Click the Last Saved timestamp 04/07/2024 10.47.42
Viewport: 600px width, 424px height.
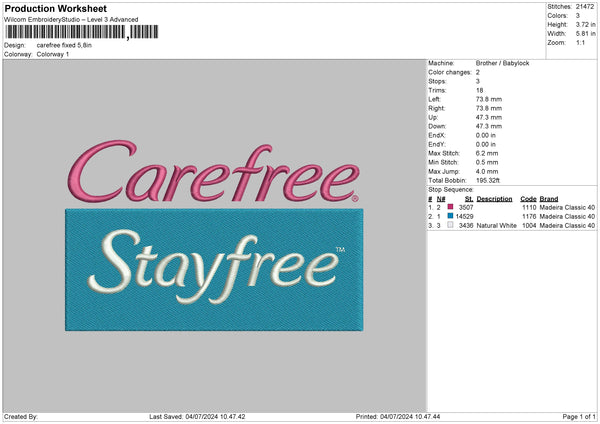tap(215, 417)
